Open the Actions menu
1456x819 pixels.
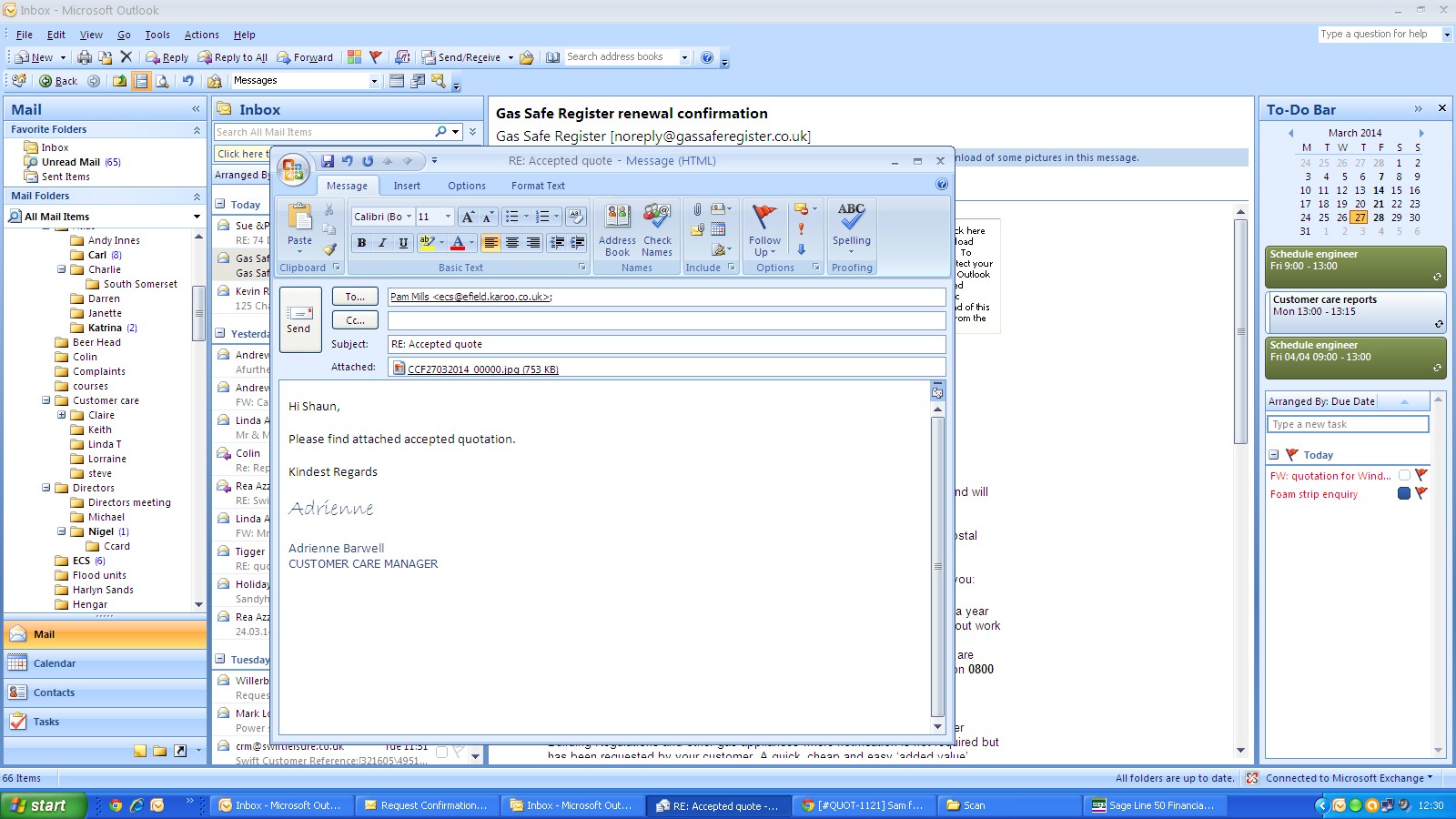click(201, 35)
